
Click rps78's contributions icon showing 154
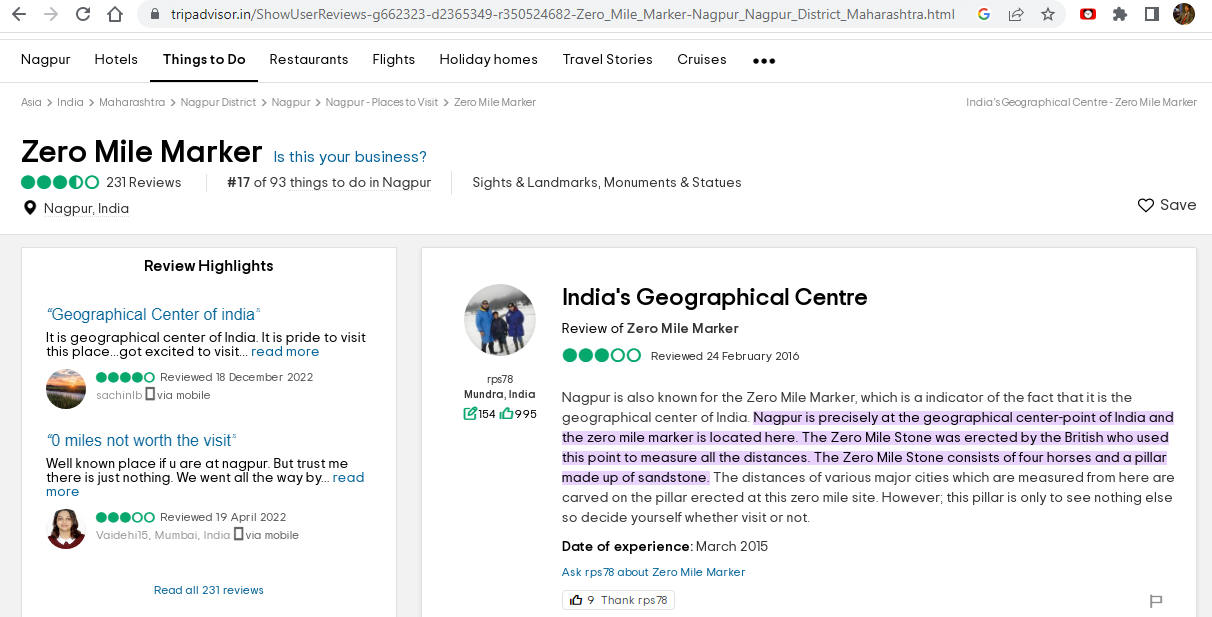pos(470,414)
